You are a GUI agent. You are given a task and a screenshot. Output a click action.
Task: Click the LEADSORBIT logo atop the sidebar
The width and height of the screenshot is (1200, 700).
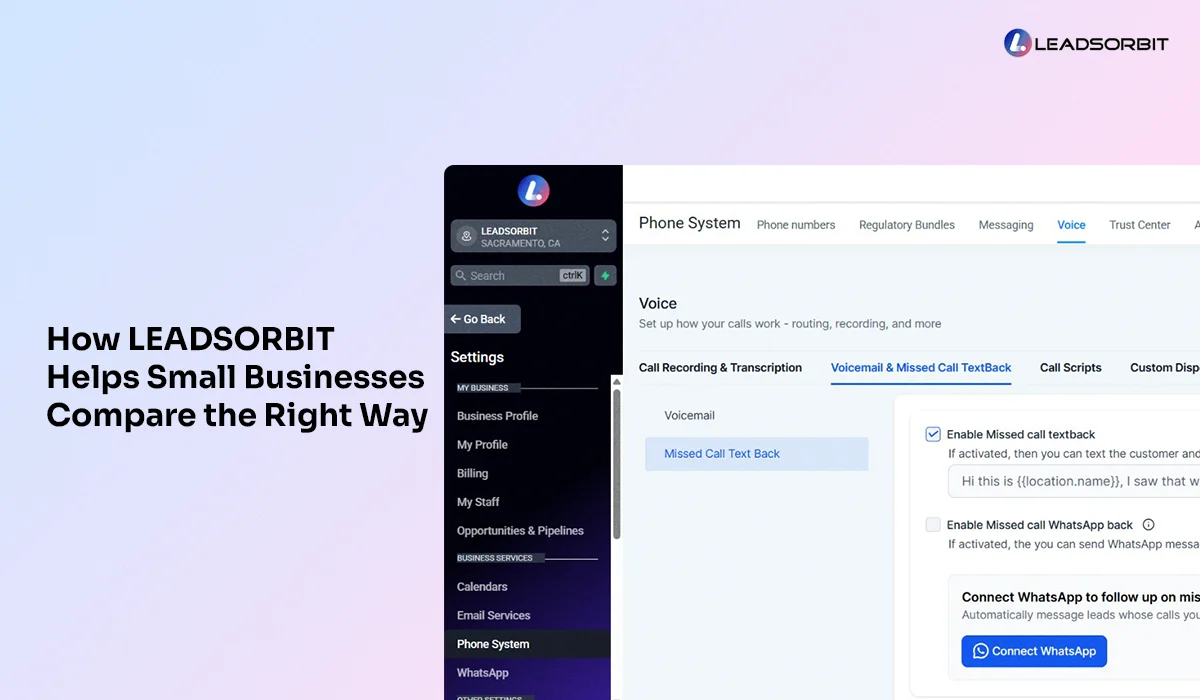pos(533,190)
